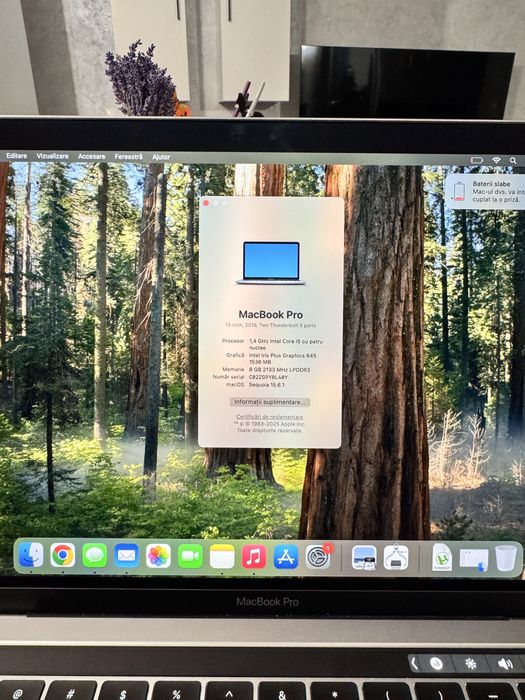
Task: Launch the Music app from dock
Action: pyautogui.click(x=254, y=557)
